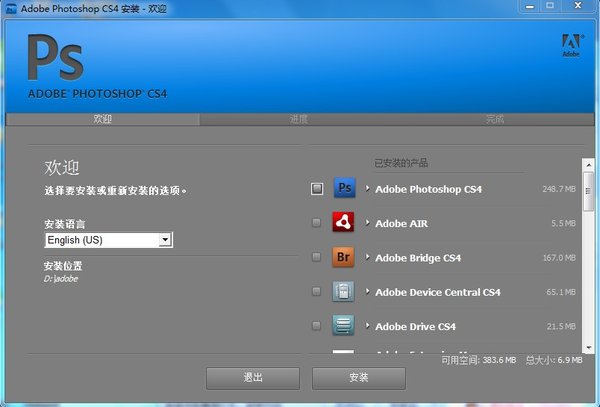Viewport: 600px width, 407px height.
Task: Click the product list scroll-down arrow
Action: click(588, 347)
